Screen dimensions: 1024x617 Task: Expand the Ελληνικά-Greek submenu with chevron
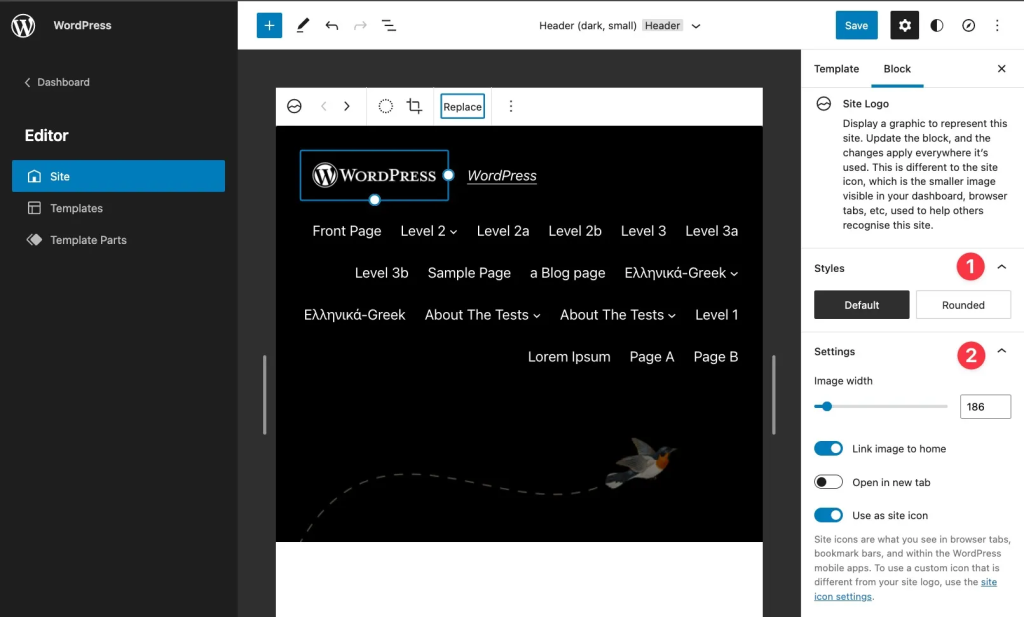point(734,274)
